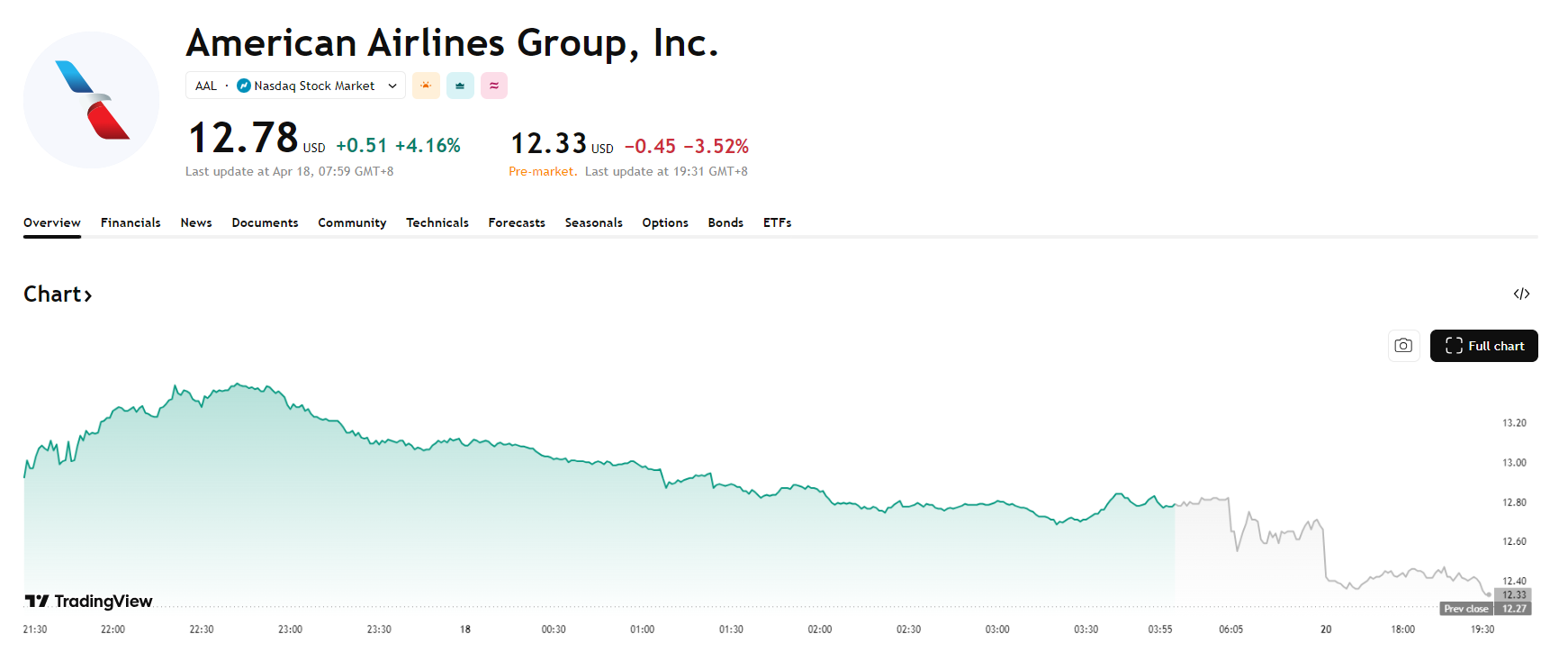Expand the AAL Nasdaq Stock Market dropdown

(392, 86)
